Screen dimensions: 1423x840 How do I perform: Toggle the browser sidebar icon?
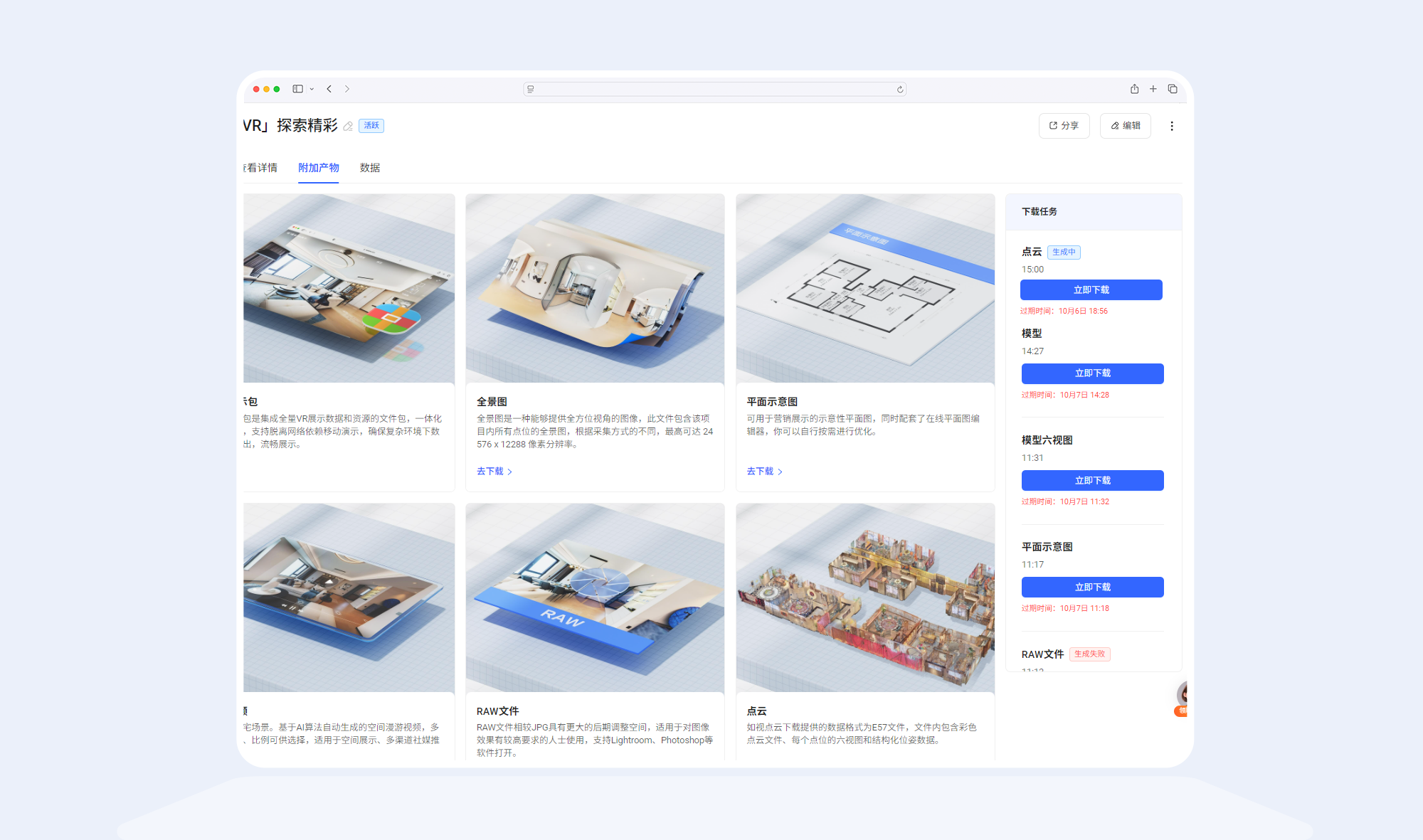[x=297, y=89]
